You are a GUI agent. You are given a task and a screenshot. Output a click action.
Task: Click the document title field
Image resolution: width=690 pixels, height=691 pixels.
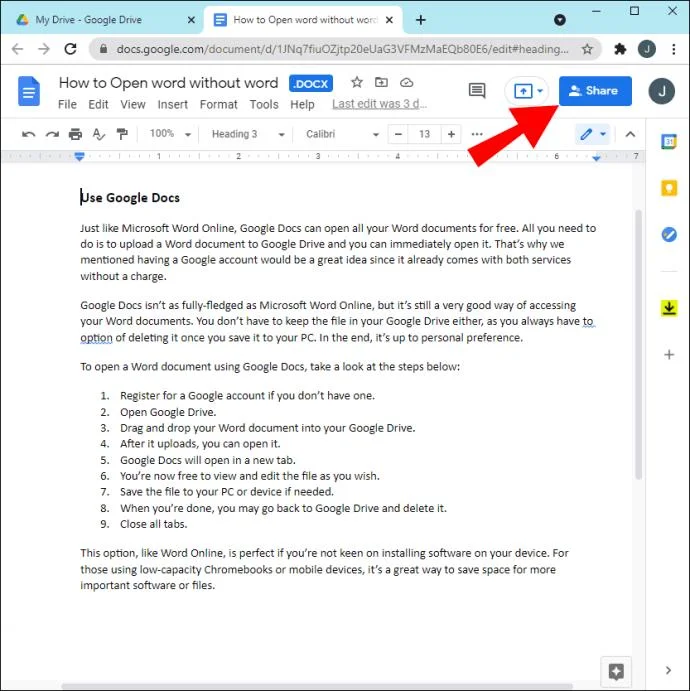tap(168, 83)
